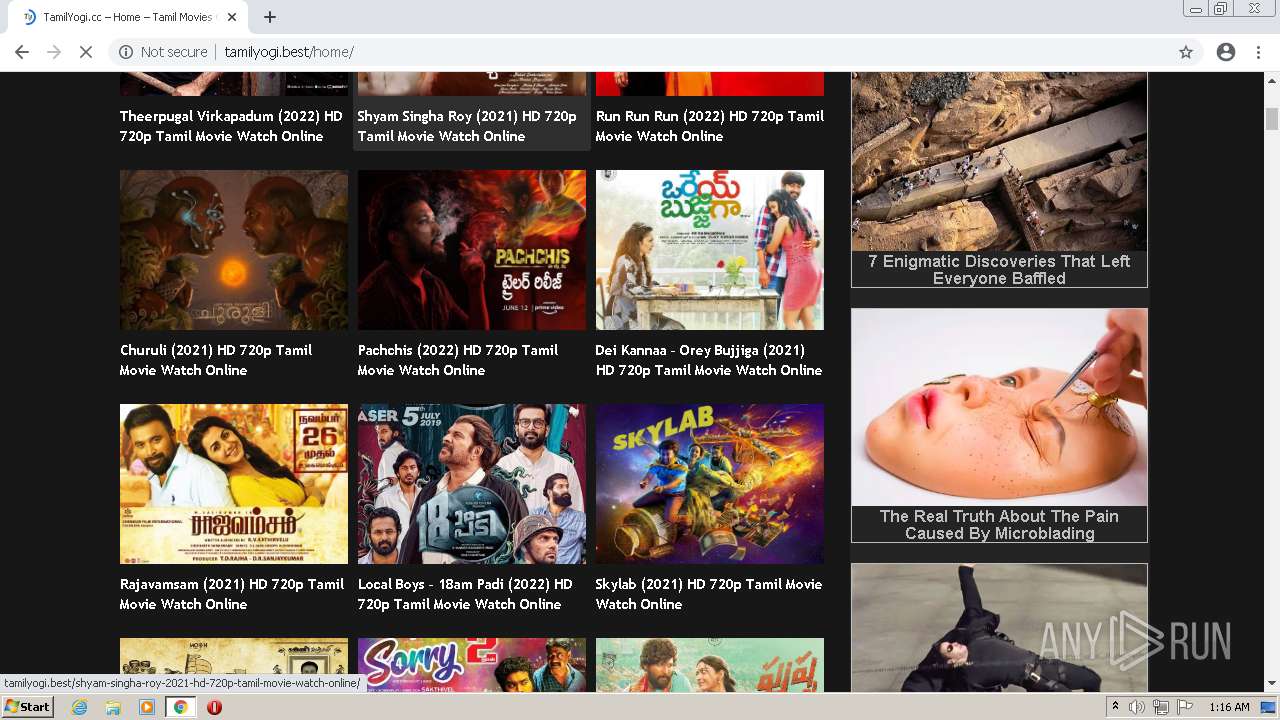Open the Action Center flag icon
Image resolution: width=1280 pixels, height=720 pixels.
click(x=1185, y=707)
